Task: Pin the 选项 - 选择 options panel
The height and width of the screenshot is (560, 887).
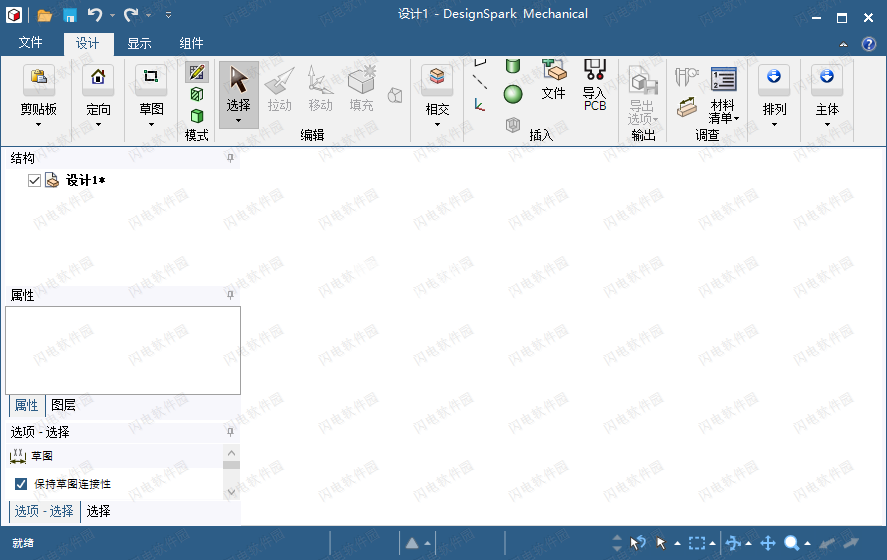Action: click(230, 432)
